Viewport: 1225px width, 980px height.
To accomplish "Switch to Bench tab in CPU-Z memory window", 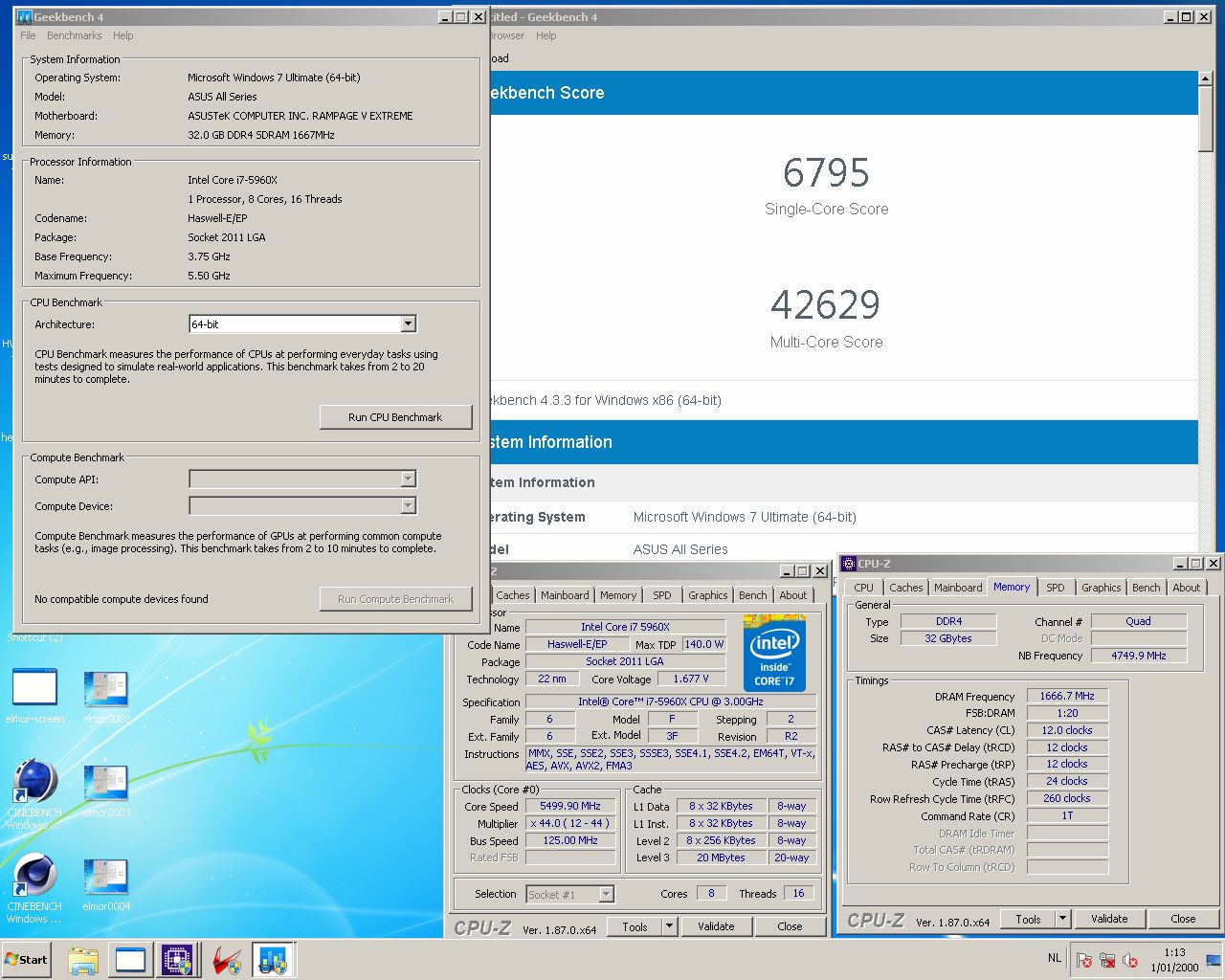I will (x=1146, y=588).
